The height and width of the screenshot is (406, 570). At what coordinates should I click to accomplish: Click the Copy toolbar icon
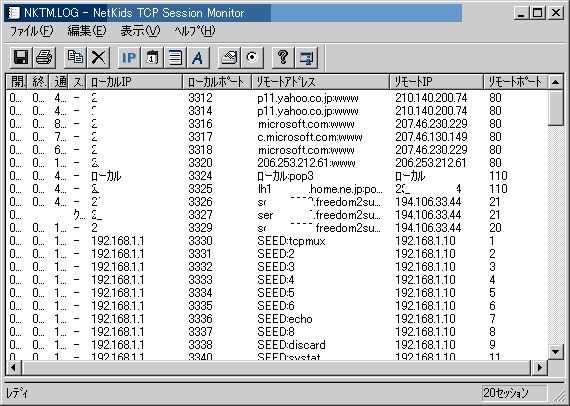(x=75, y=57)
